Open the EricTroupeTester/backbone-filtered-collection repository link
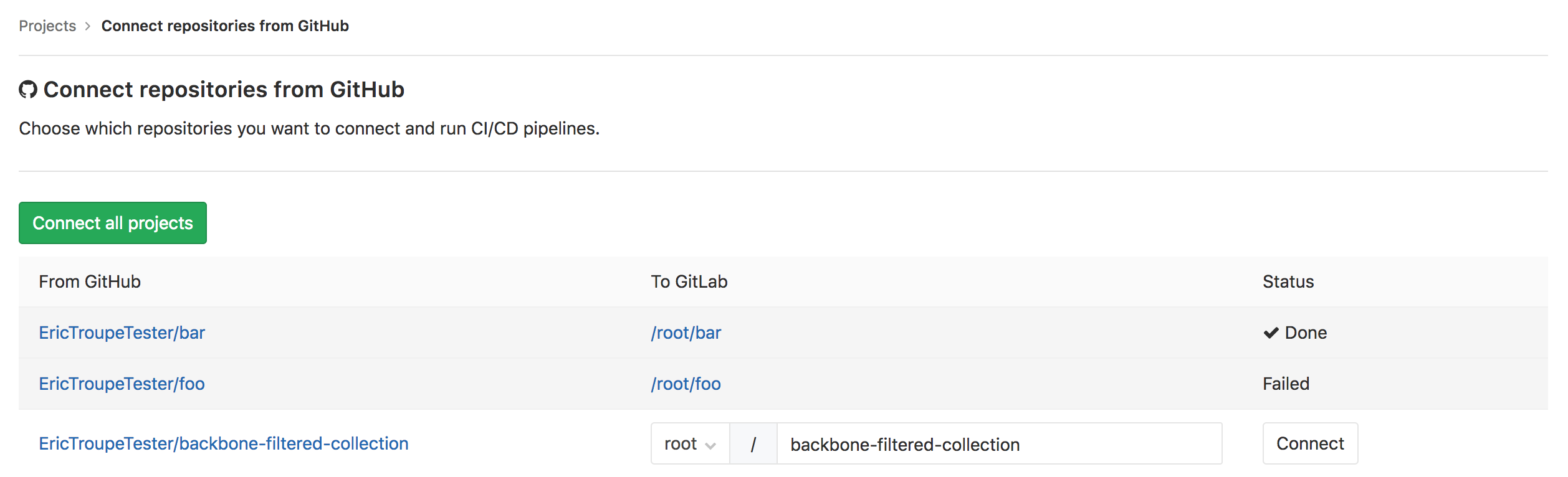The height and width of the screenshot is (477, 1568). pos(223,444)
